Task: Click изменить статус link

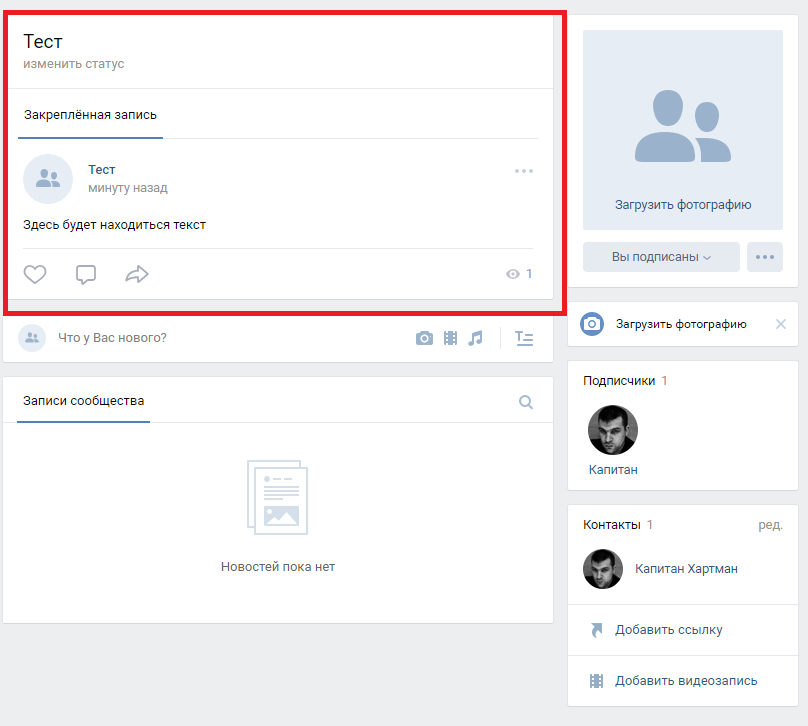Action: pyautogui.click(x=74, y=64)
